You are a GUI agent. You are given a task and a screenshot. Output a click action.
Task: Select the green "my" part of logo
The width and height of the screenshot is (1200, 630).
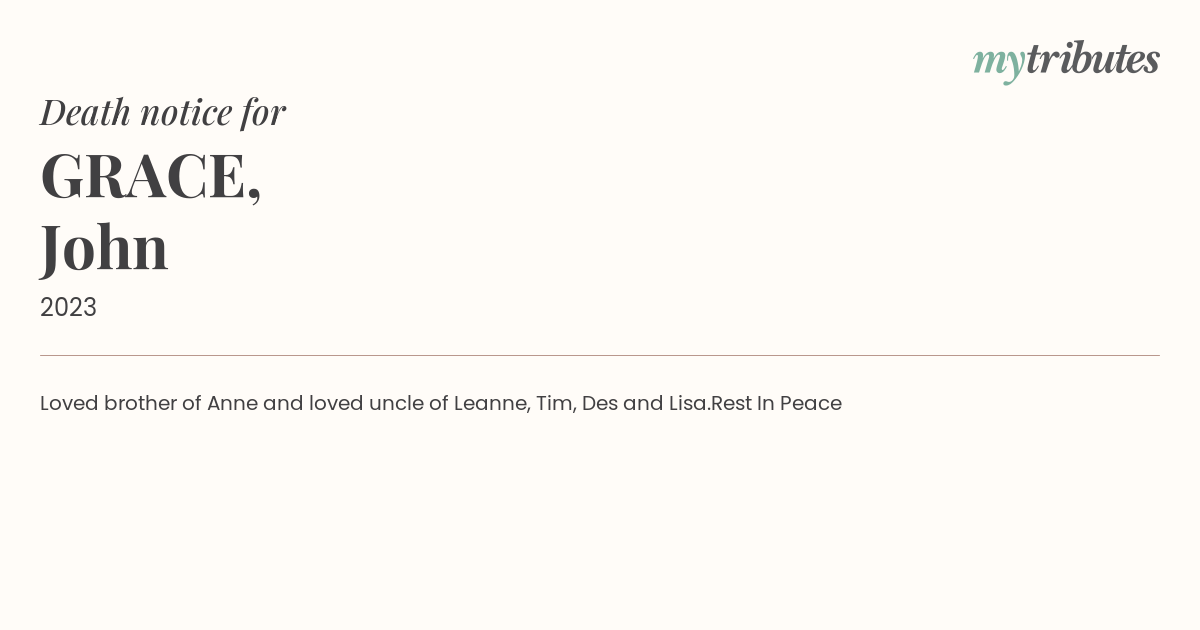tap(999, 64)
